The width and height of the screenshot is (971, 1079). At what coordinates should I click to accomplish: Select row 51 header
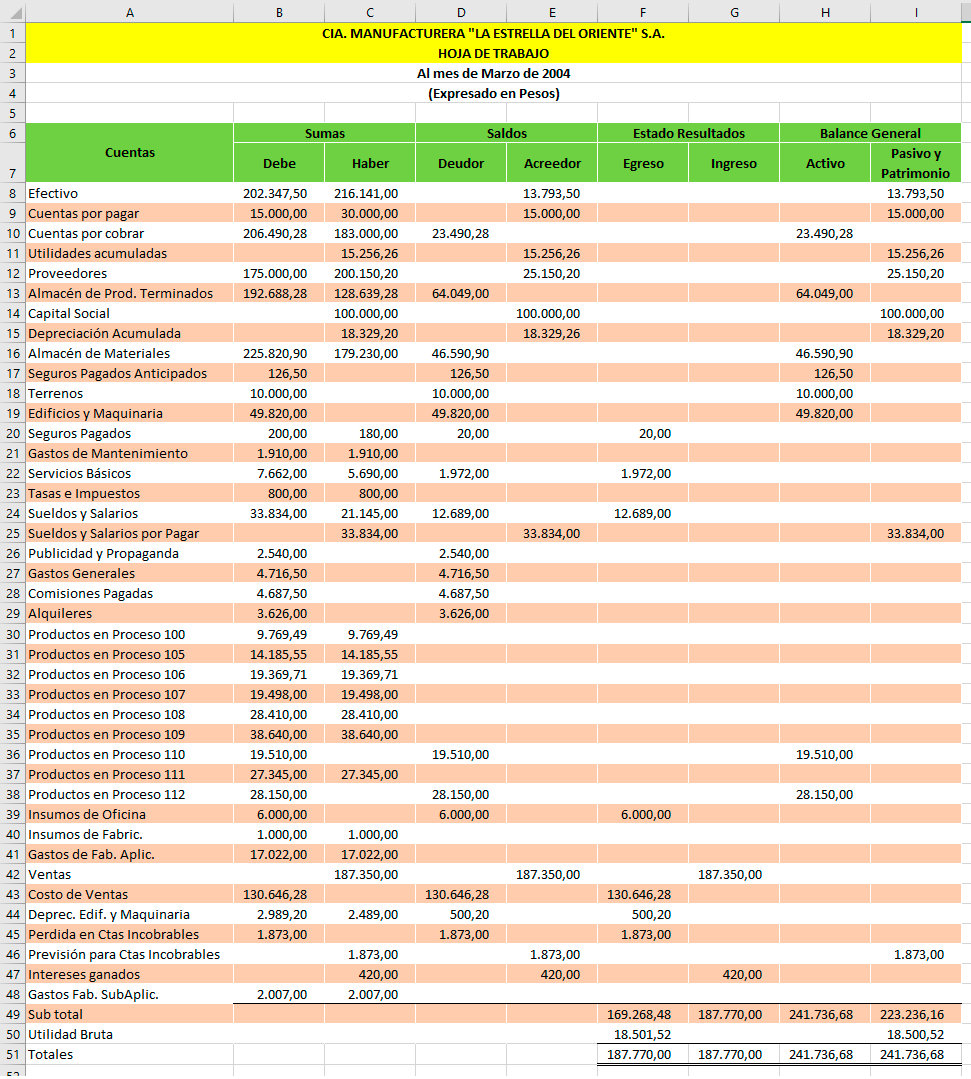[x=12, y=1054]
